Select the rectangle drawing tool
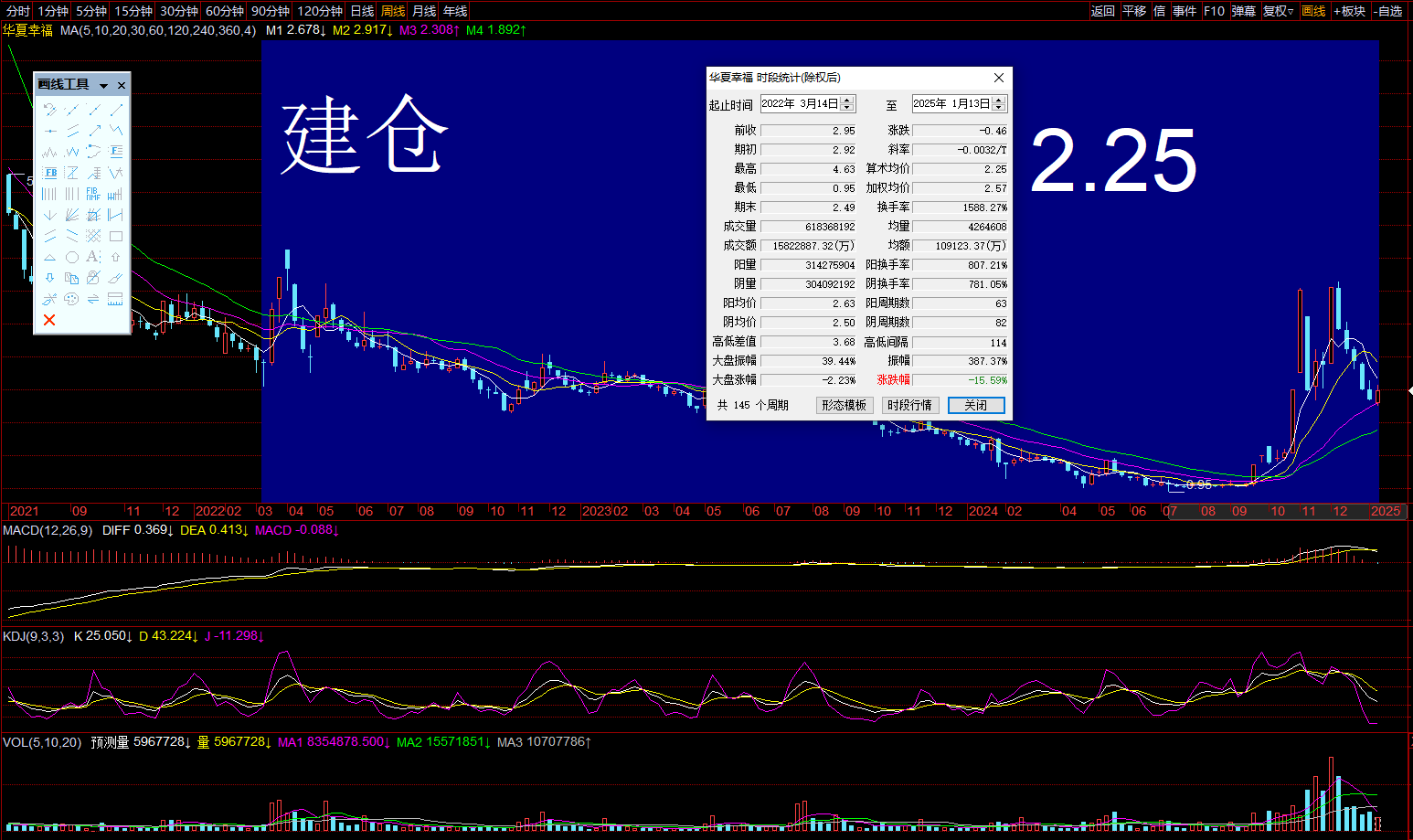Screen dimensions: 1413x840 point(116,236)
